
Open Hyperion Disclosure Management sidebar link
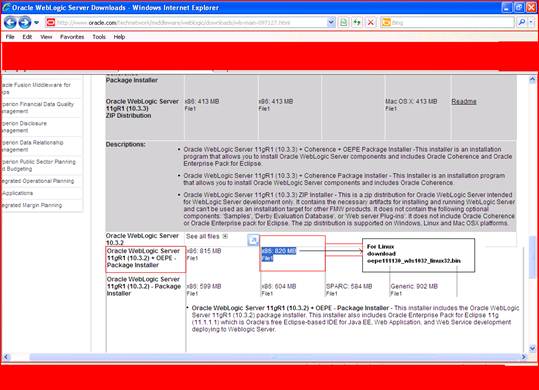point(24,127)
